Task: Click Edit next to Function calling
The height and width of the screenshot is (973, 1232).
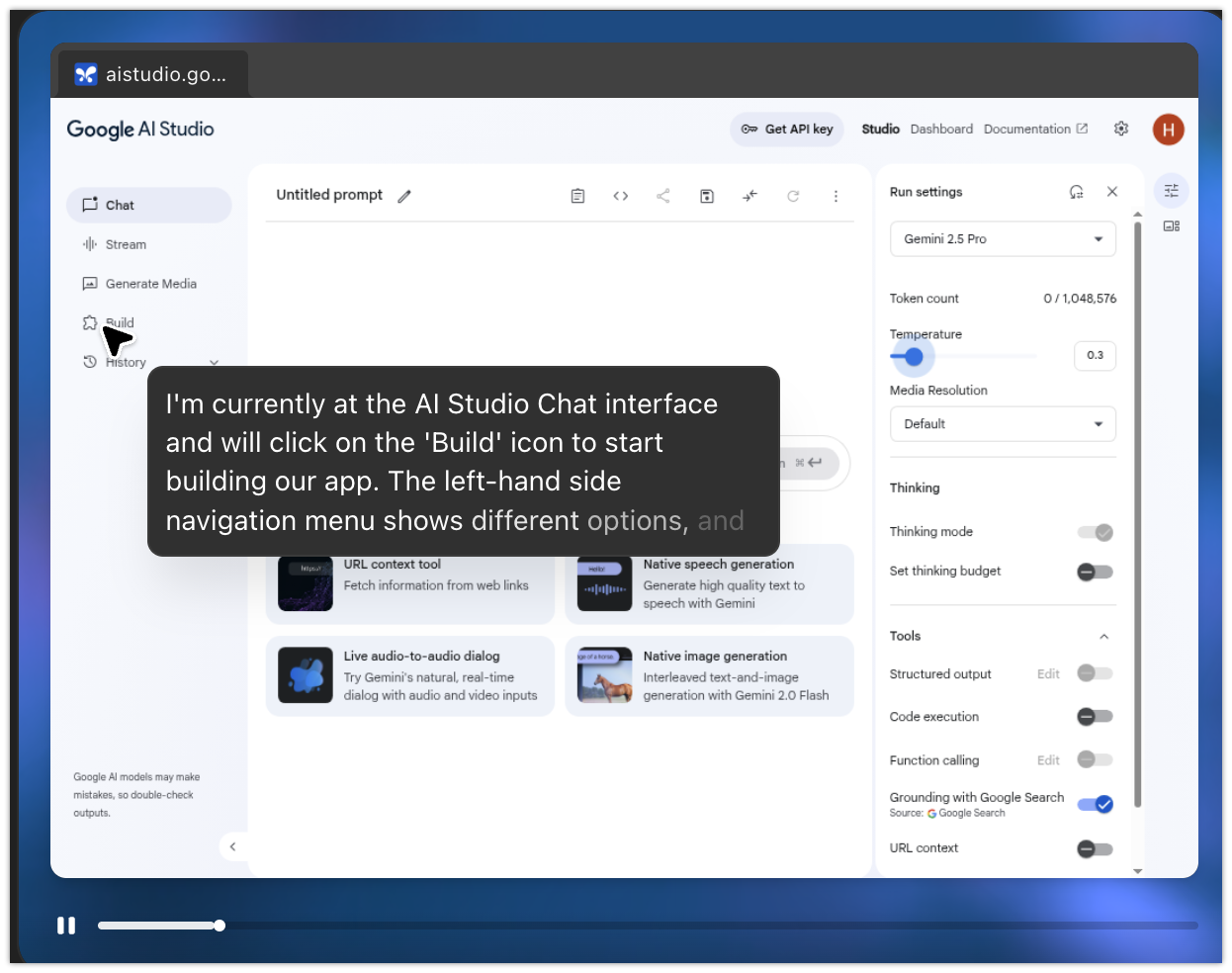Action: [1048, 760]
